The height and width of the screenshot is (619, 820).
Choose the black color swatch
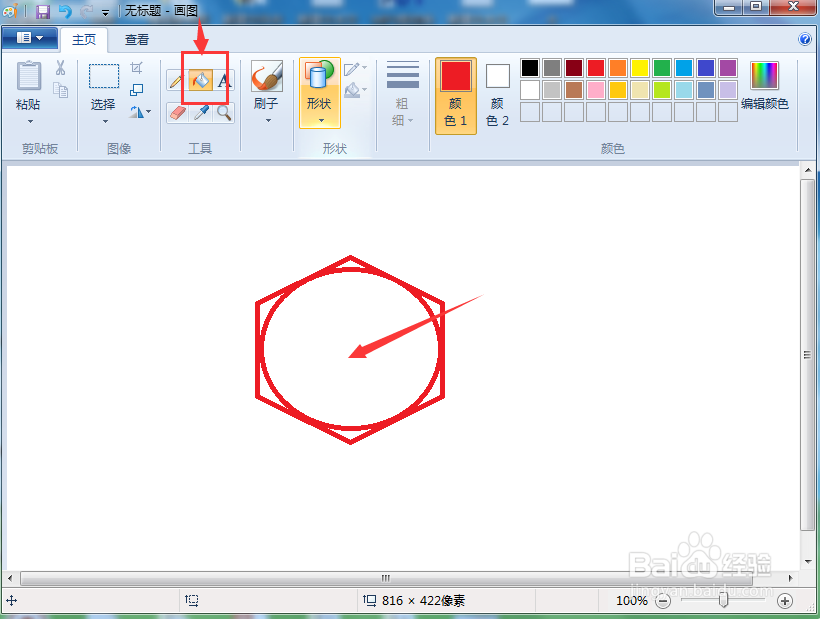(530, 68)
